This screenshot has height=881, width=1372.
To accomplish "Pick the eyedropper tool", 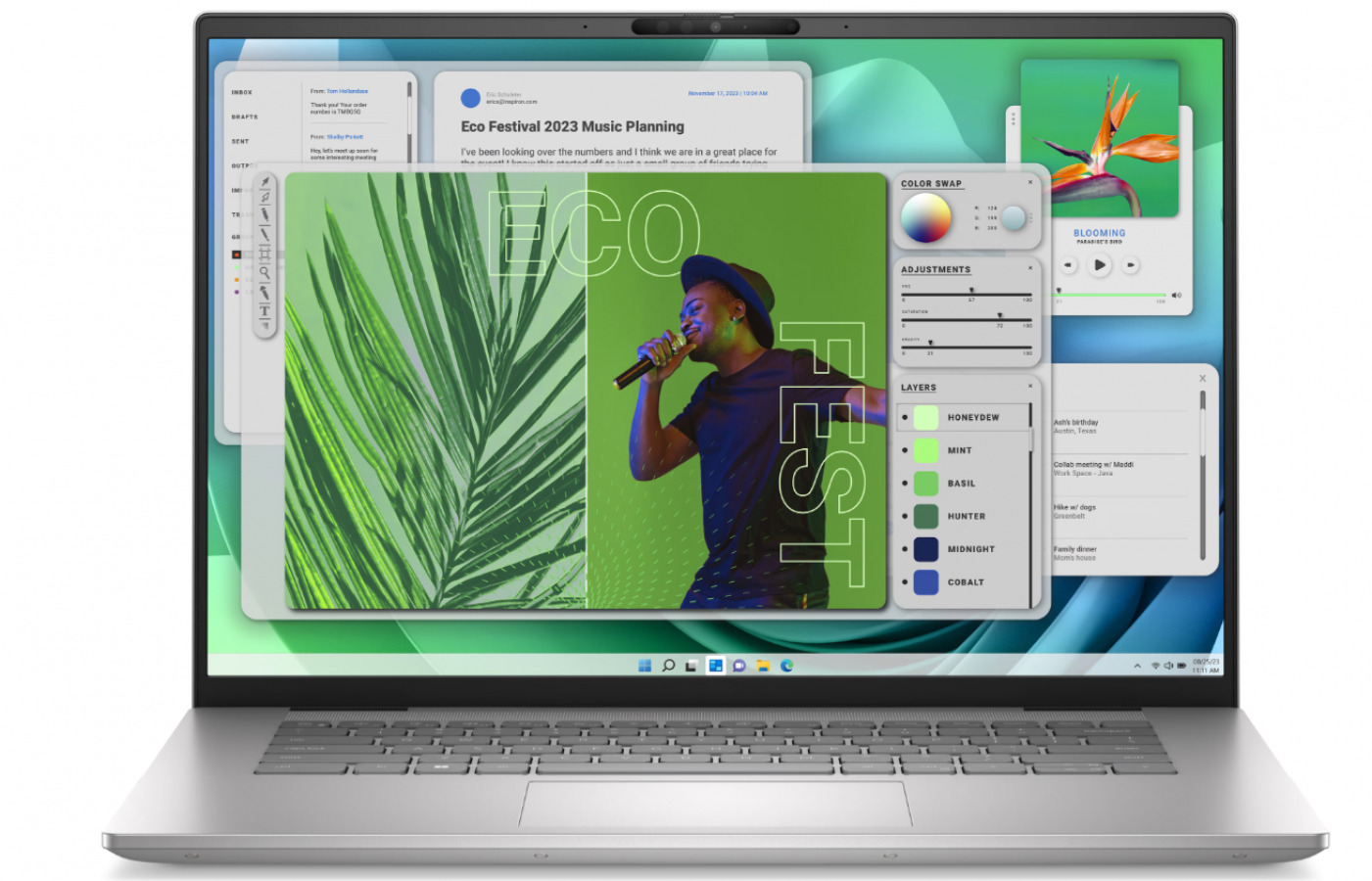I will pyautogui.click(x=264, y=293).
